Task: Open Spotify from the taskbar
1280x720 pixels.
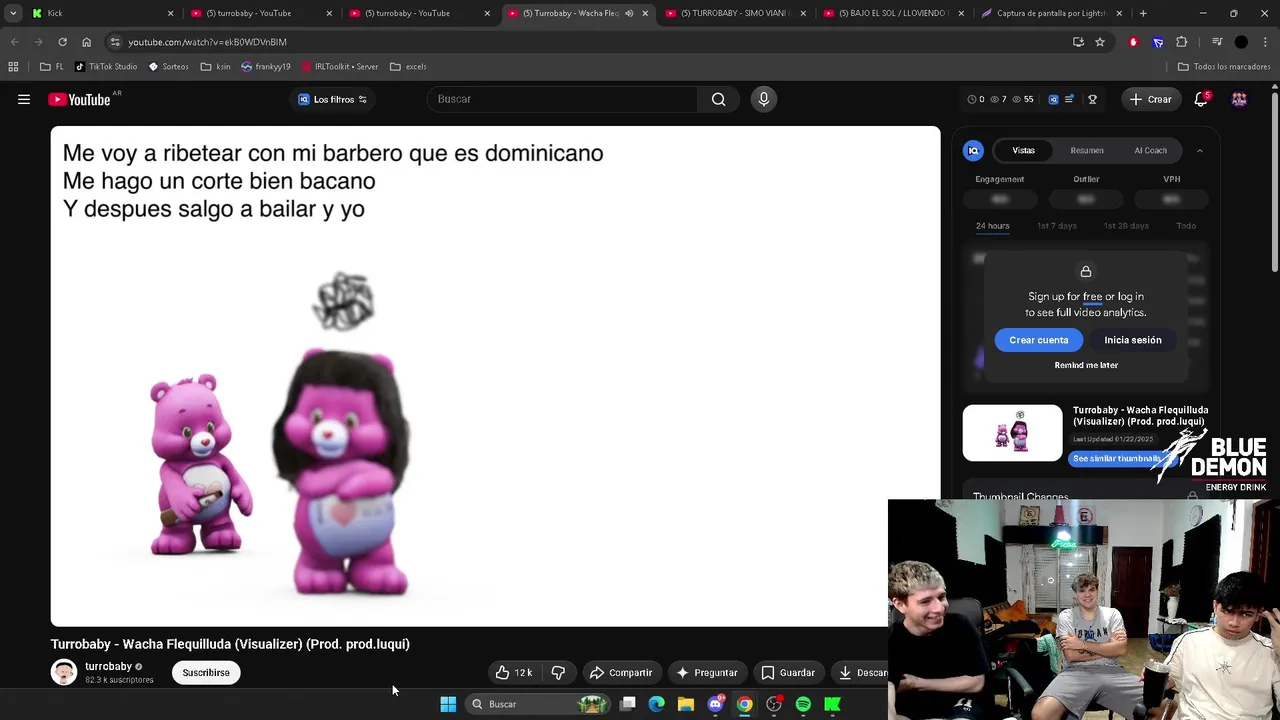Action: pos(803,704)
